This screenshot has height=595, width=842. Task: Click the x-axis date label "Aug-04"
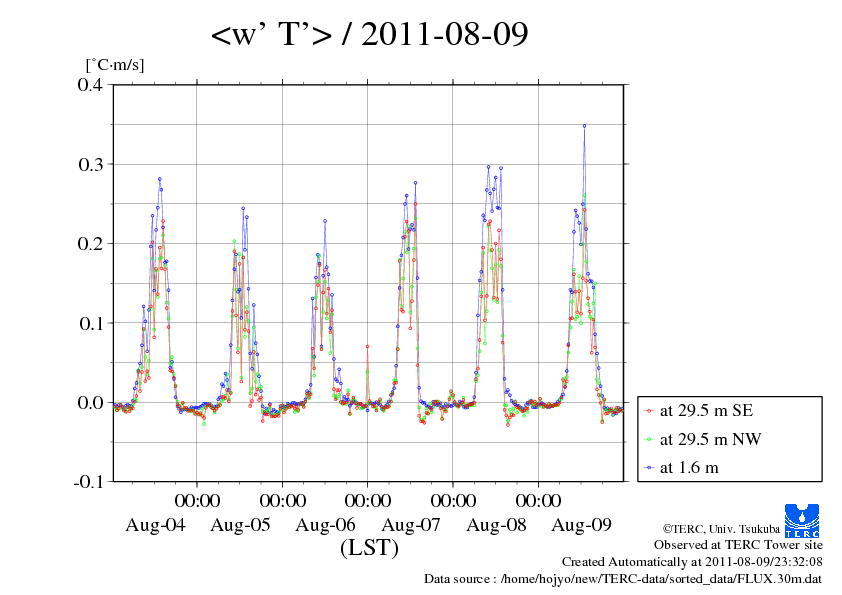pyautogui.click(x=155, y=525)
